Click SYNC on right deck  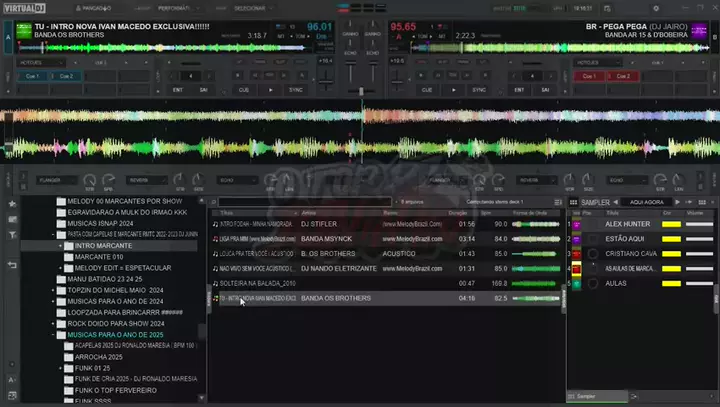click(x=479, y=90)
